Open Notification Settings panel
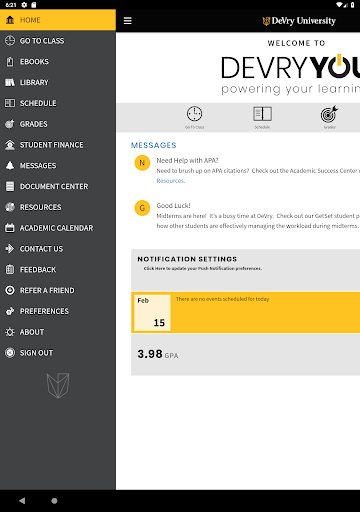The width and height of the screenshot is (360, 512). (245, 270)
